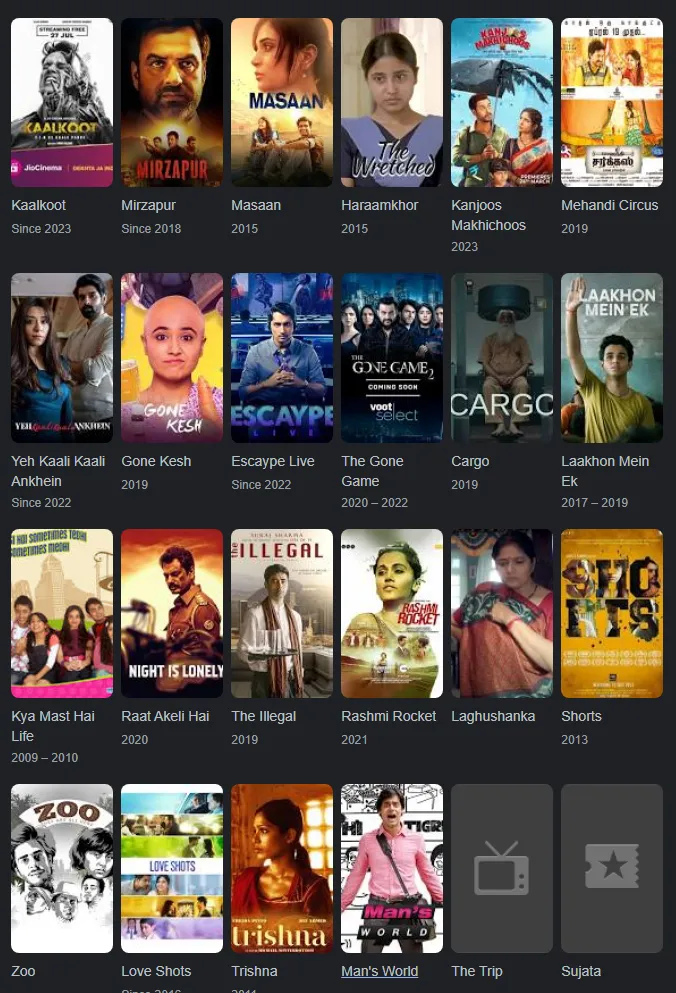
Task: Open the ticket star placeholder icon for Sujata
Action: point(611,868)
